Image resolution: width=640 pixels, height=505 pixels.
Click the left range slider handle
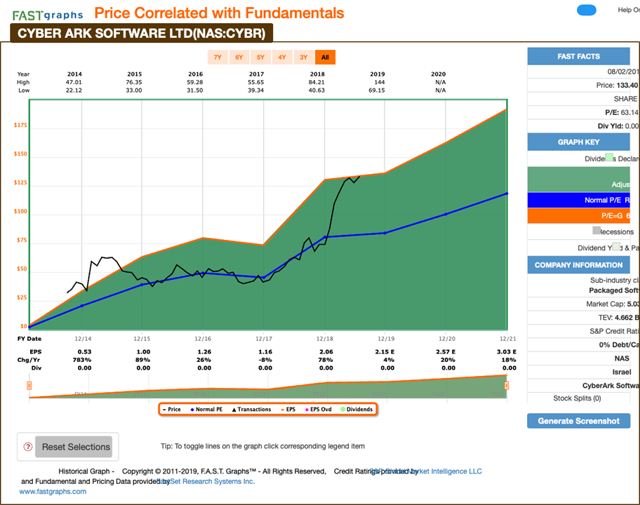29,385
